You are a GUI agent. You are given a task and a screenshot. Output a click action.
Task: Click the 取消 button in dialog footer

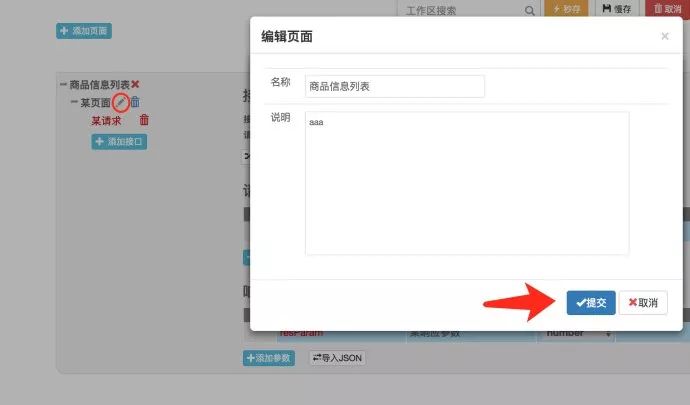643,303
